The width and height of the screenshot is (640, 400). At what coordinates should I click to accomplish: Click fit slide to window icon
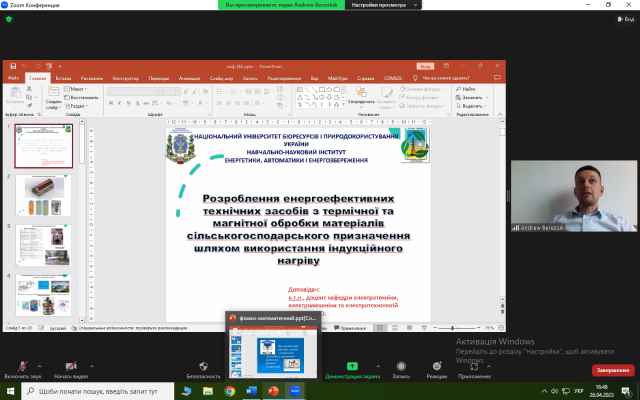[501, 328]
